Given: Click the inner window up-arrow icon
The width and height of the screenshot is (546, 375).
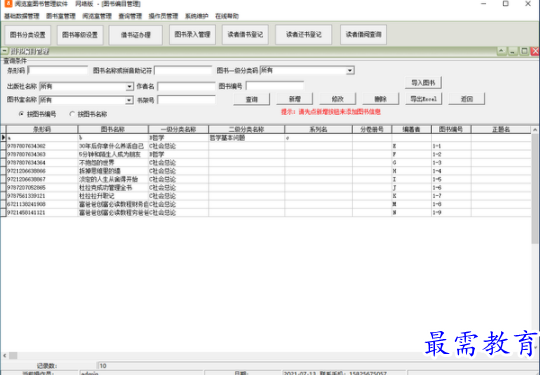Looking at the screenshot, I should pyautogui.click(x=501, y=51).
